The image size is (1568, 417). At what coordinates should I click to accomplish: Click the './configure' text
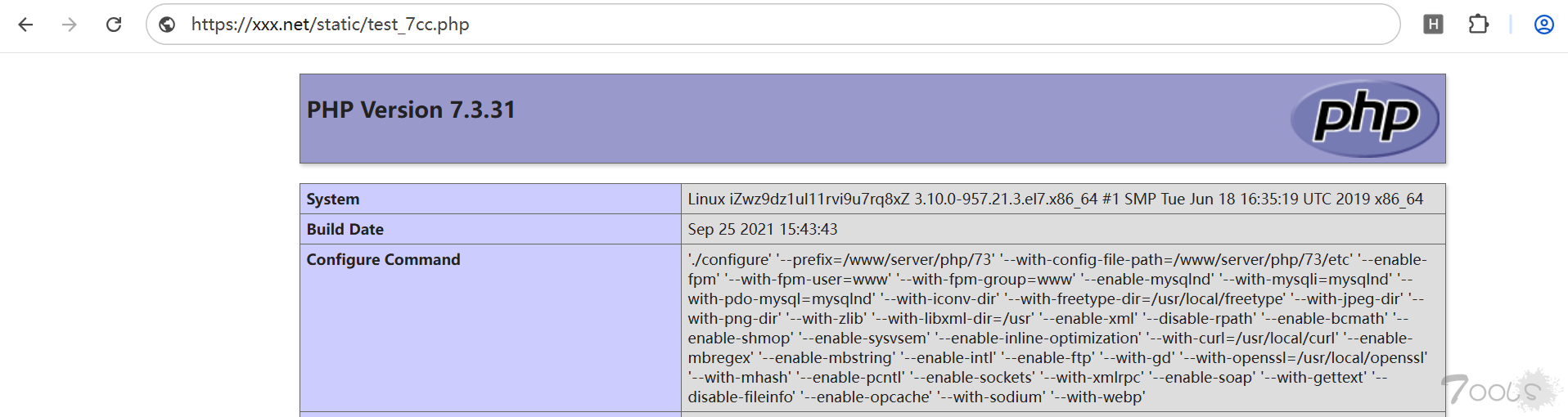pos(728,259)
